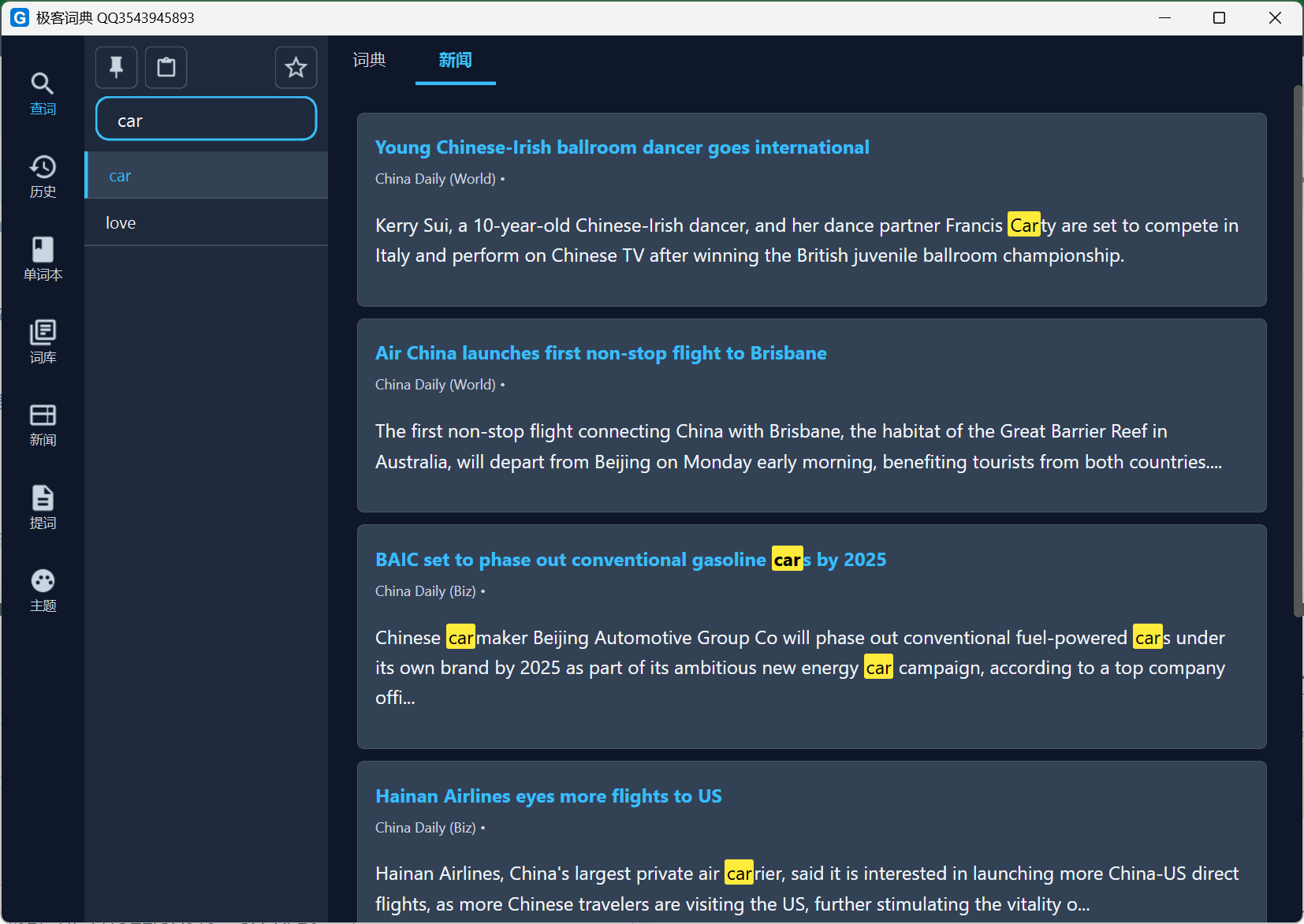Open BAIC gasoline cars article headline

point(630,560)
